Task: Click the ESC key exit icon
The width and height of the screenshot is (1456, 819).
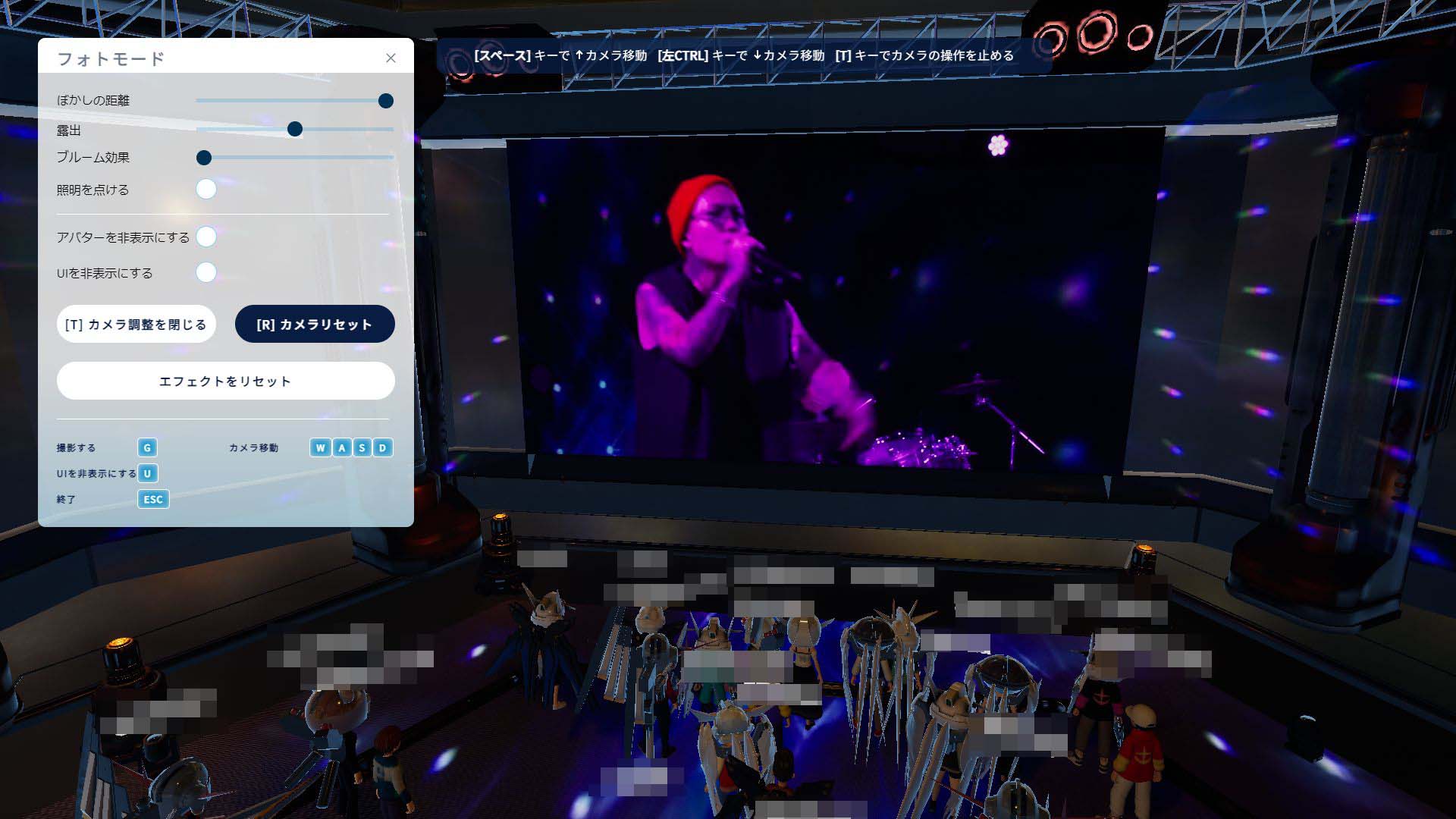Action: click(153, 499)
